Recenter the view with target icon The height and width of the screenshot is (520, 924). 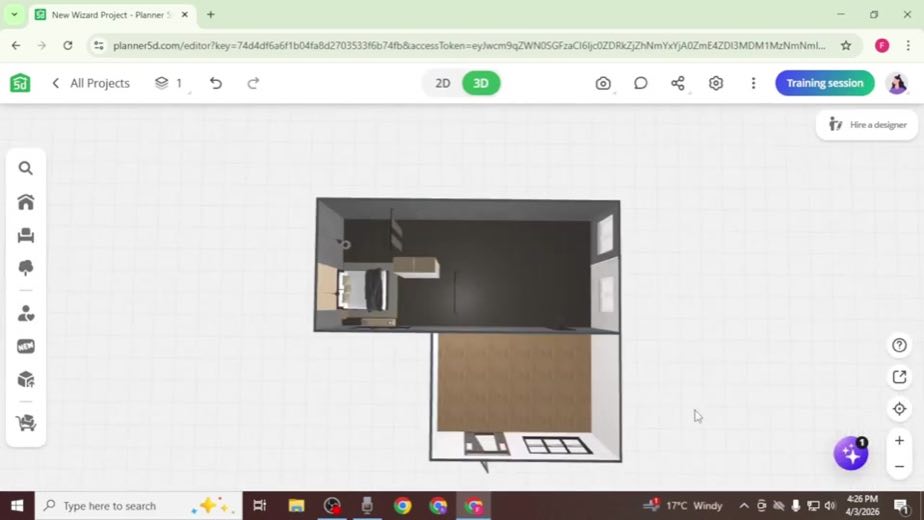(899, 409)
